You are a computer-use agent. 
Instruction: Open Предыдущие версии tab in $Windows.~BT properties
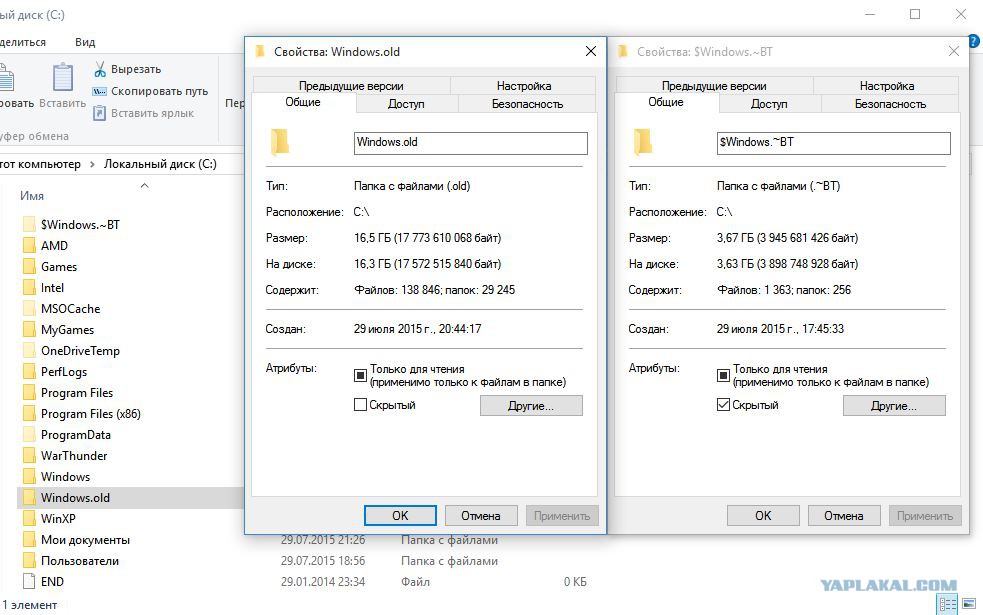coord(714,86)
